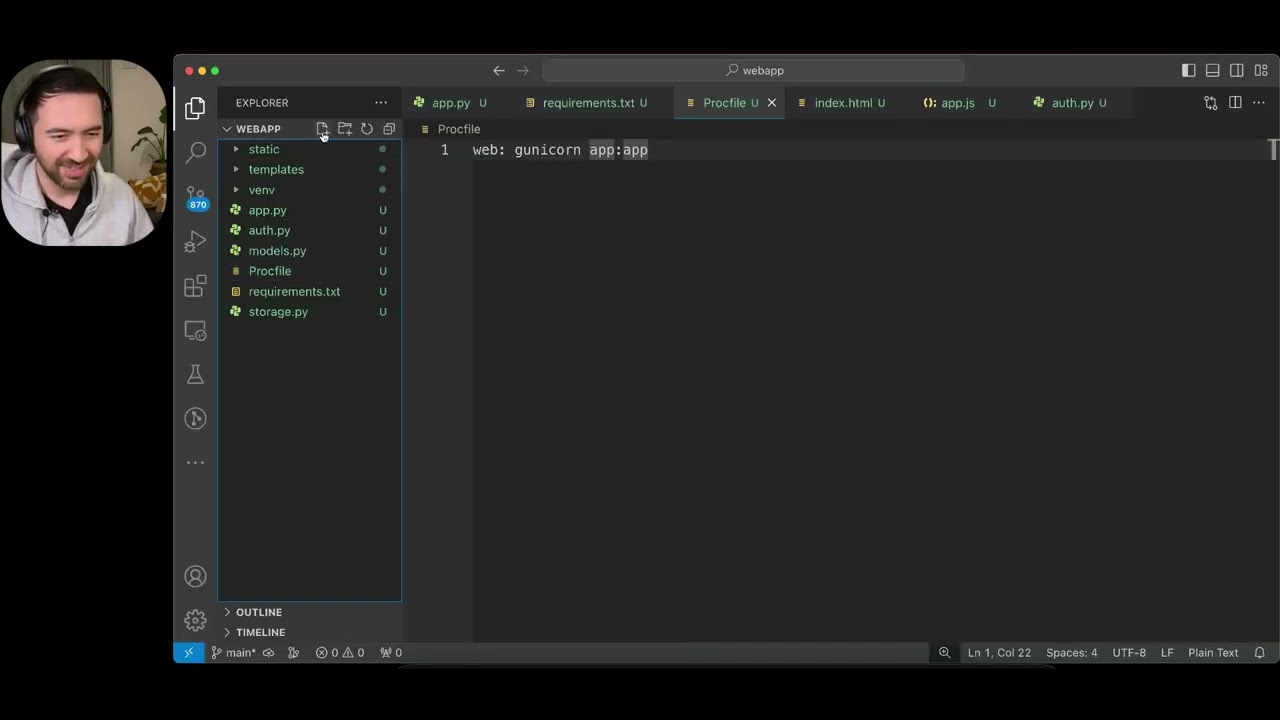Change language mode Plain Text
Image resolution: width=1280 pixels, height=720 pixels.
coord(1213,652)
